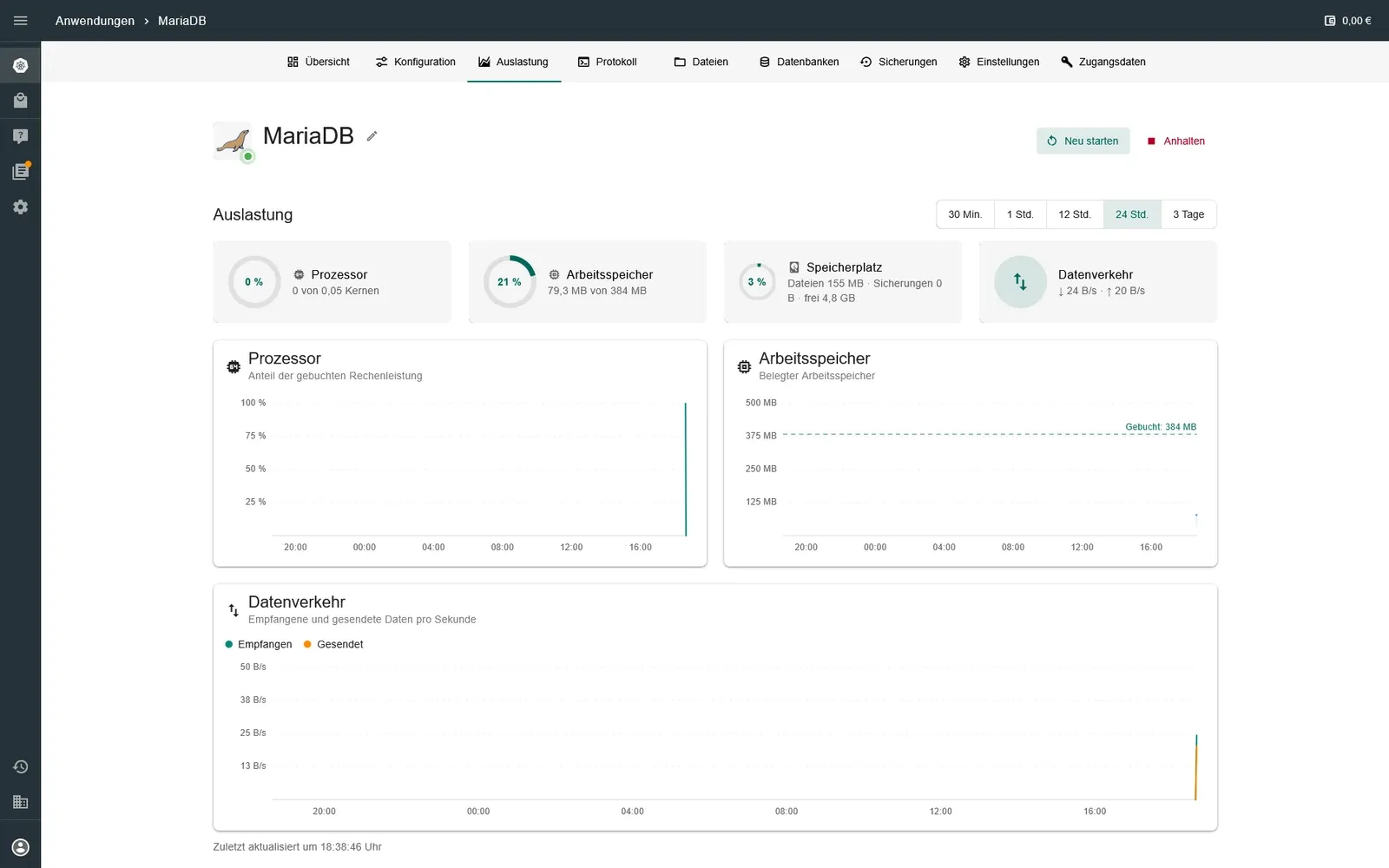The height and width of the screenshot is (868, 1389).
Task: Switch to the Übersicht tab
Action: [318, 62]
